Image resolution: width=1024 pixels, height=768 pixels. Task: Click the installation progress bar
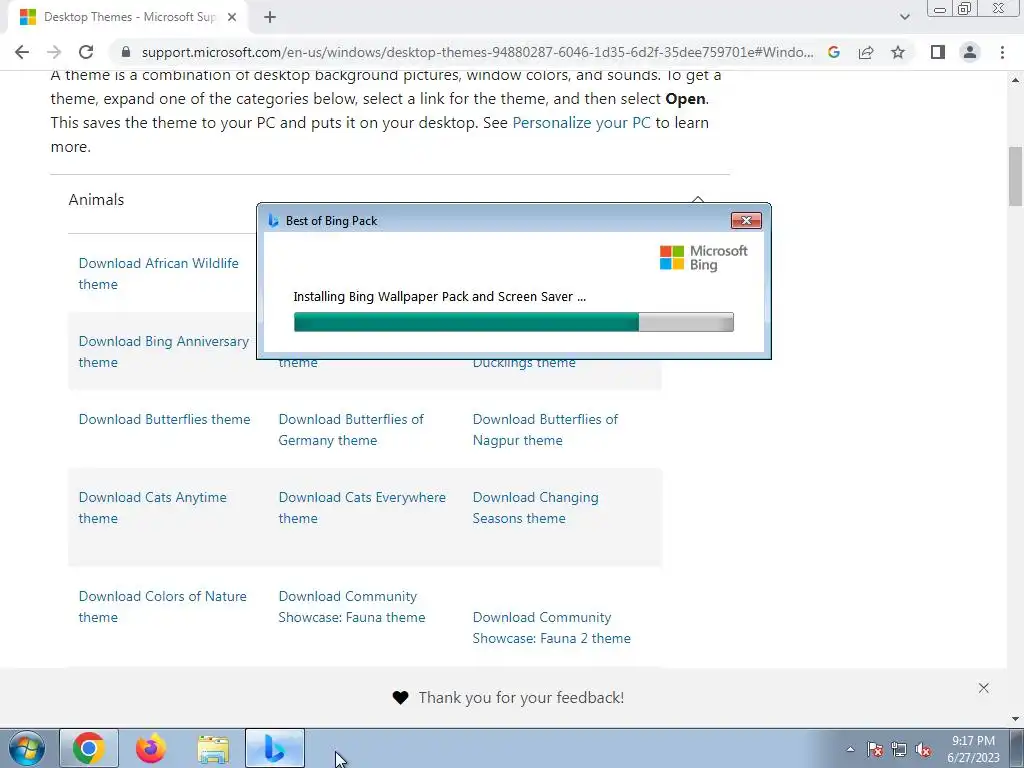(x=513, y=322)
